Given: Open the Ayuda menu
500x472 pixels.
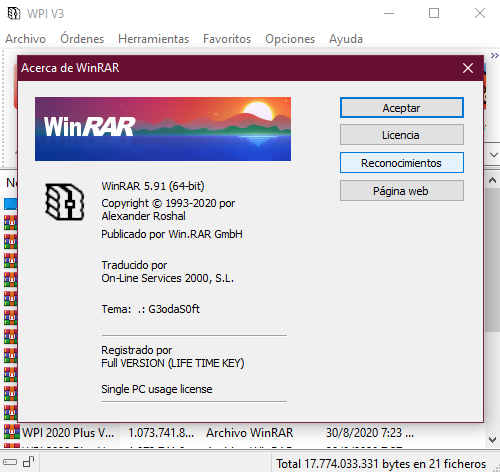Looking at the screenshot, I should point(346,39).
